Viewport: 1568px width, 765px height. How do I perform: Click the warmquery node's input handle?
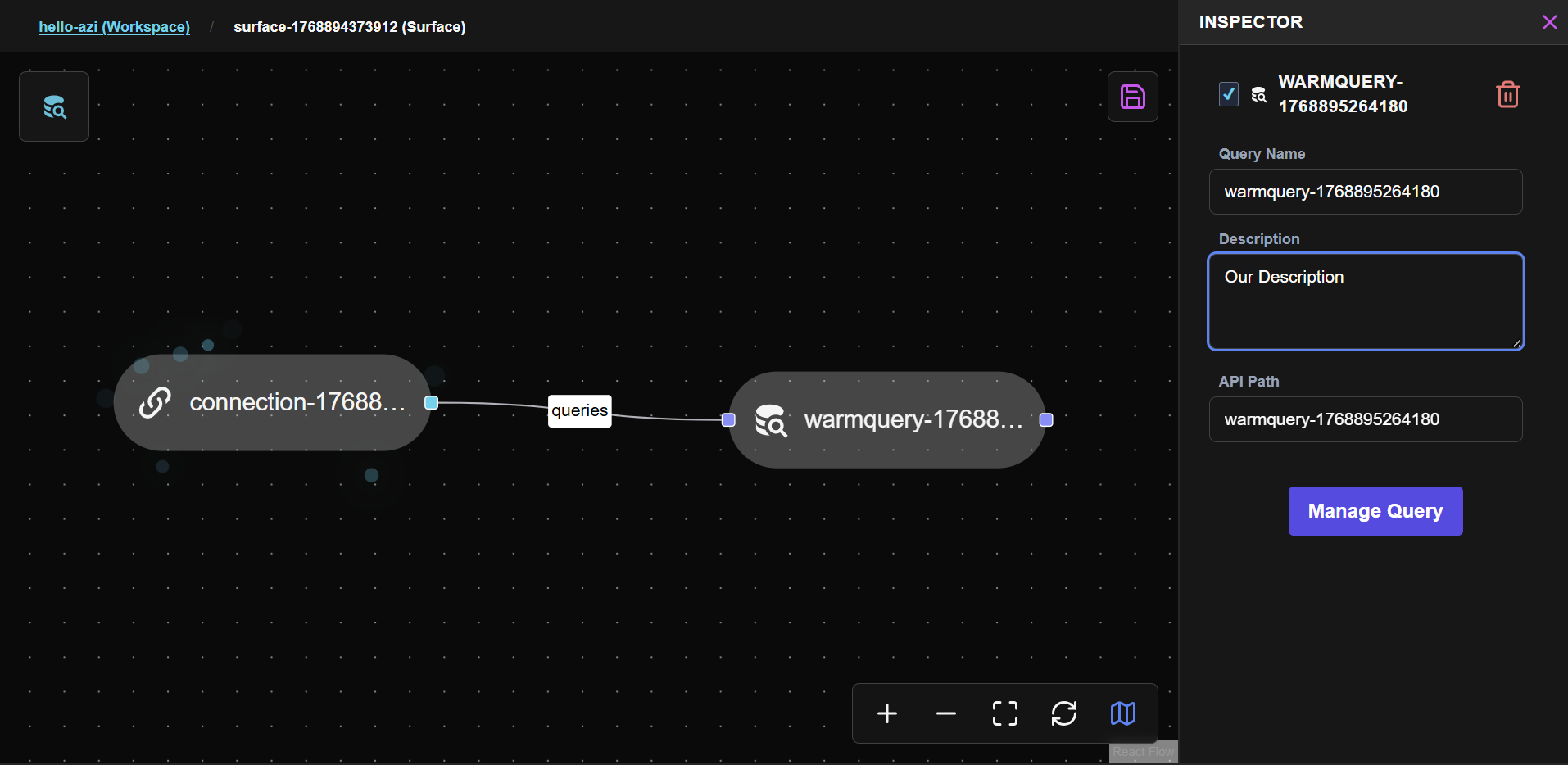click(728, 419)
